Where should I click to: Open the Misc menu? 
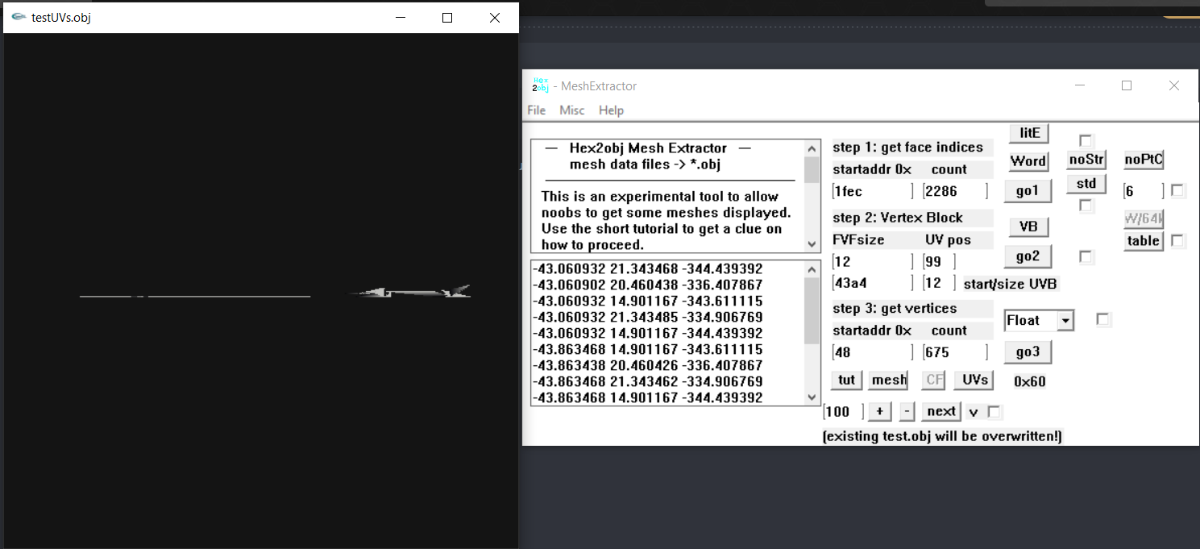(x=572, y=110)
